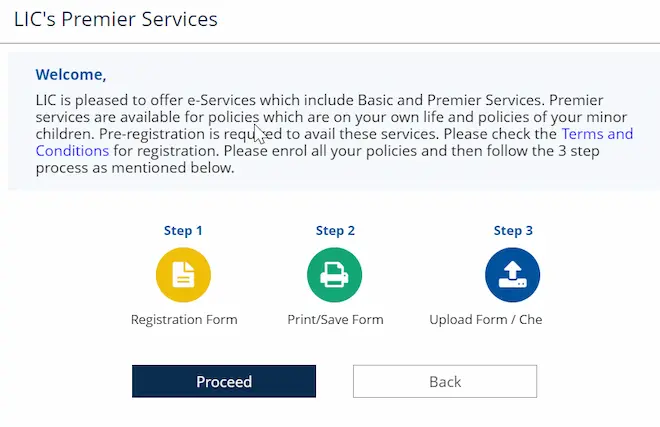Click the phrase 'process as mentioned below.'

coord(135,168)
